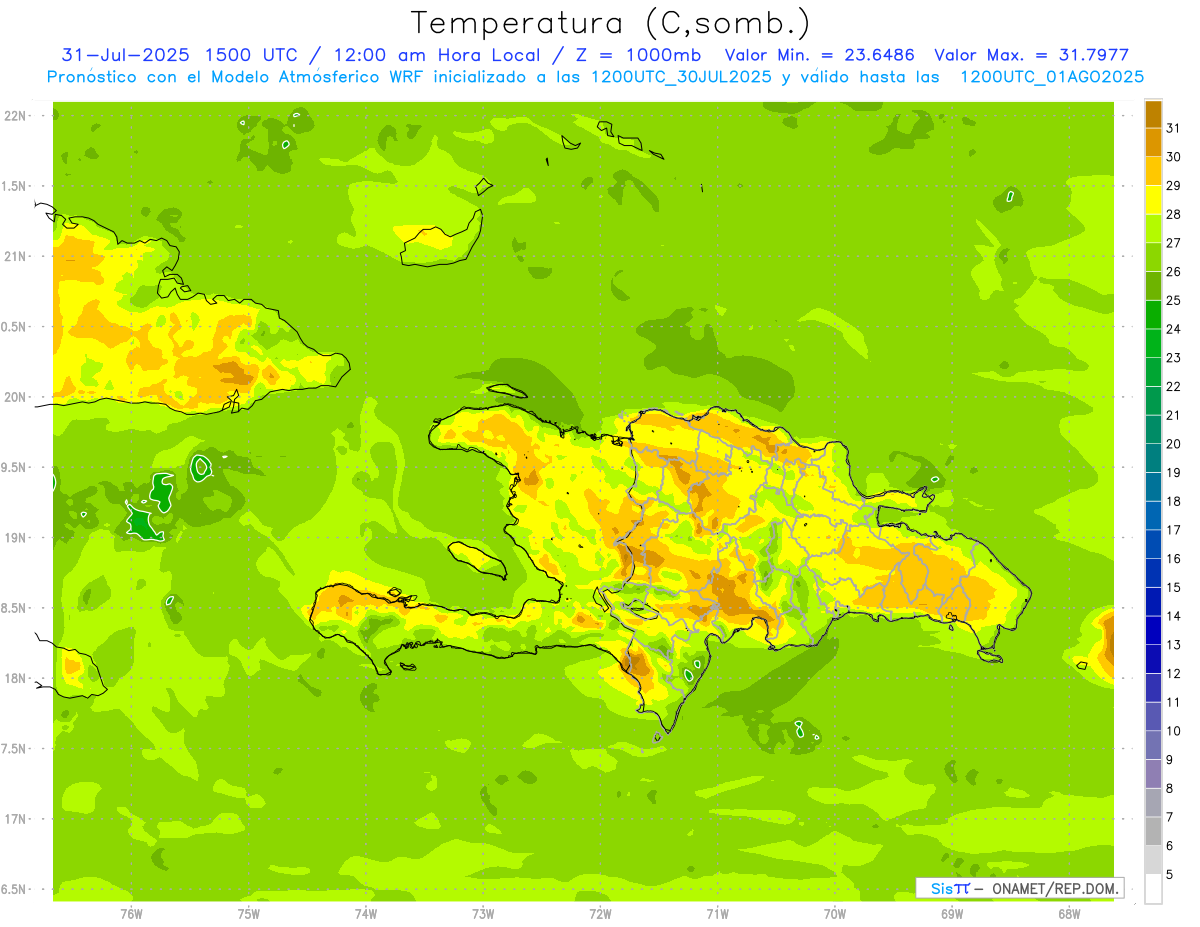Click the dark blue legend swatch between 12 and 13
Screen dimensions: 1200x927
(1153, 659)
